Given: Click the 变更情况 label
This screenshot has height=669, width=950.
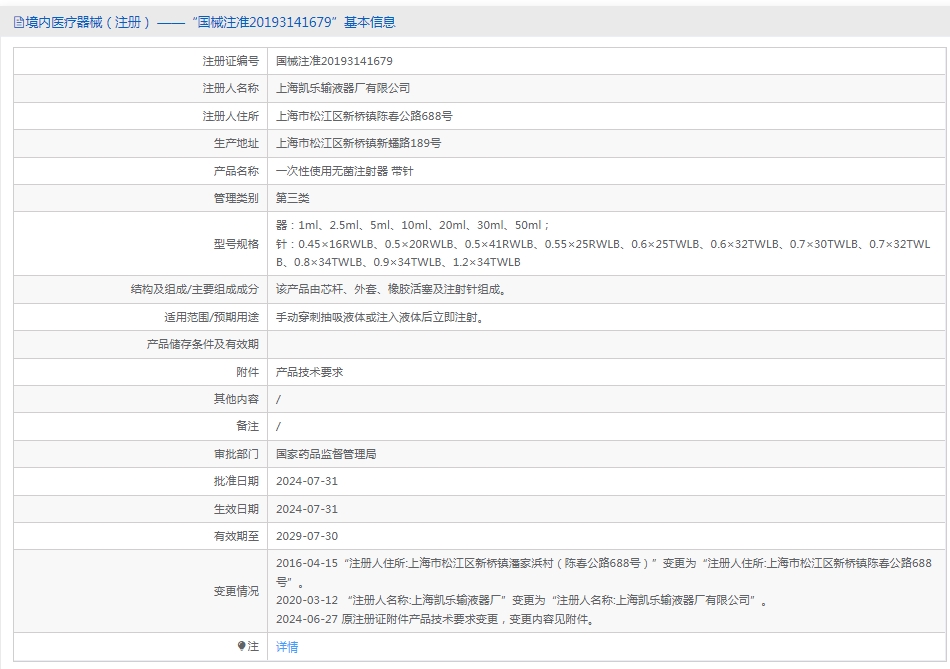Looking at the screenshot, I should click(x=236, y=591).
